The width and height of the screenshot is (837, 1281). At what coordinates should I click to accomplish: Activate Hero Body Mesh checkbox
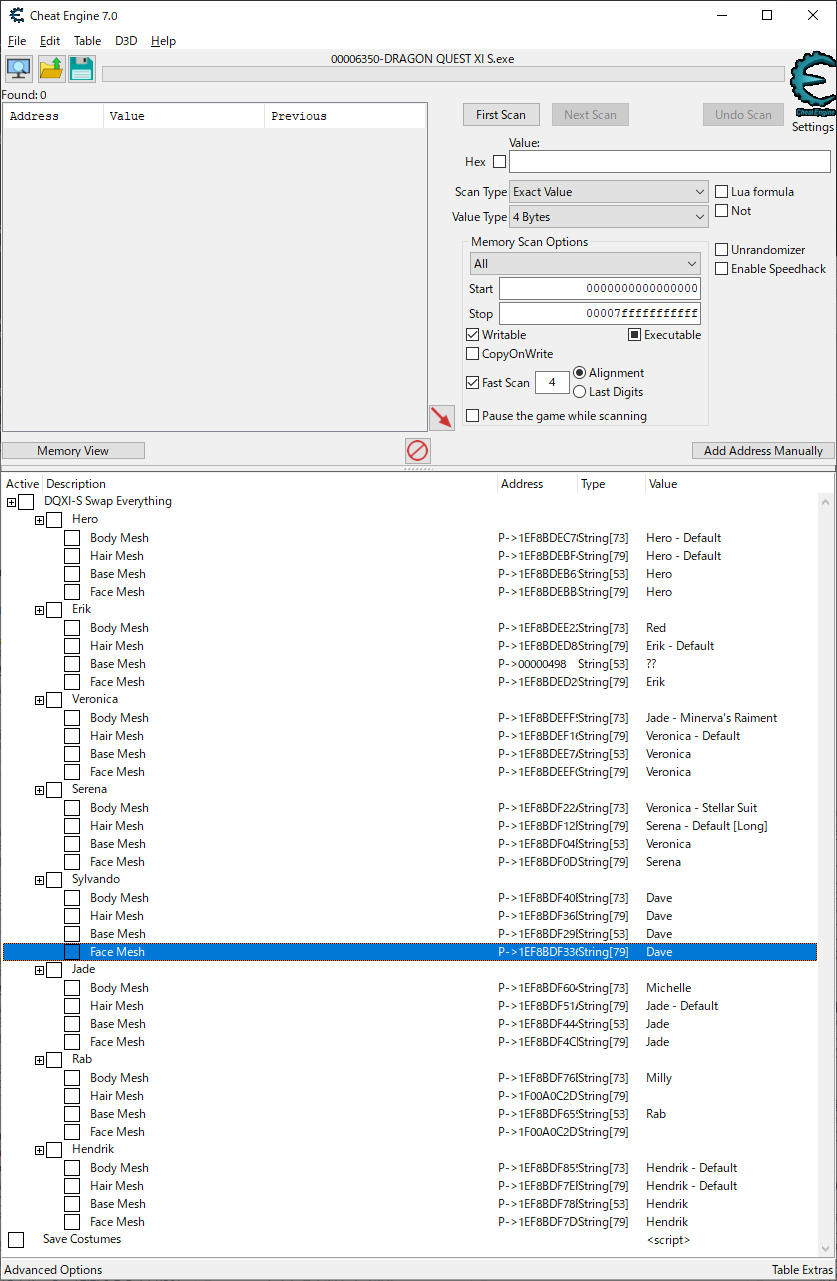[72, 538]
